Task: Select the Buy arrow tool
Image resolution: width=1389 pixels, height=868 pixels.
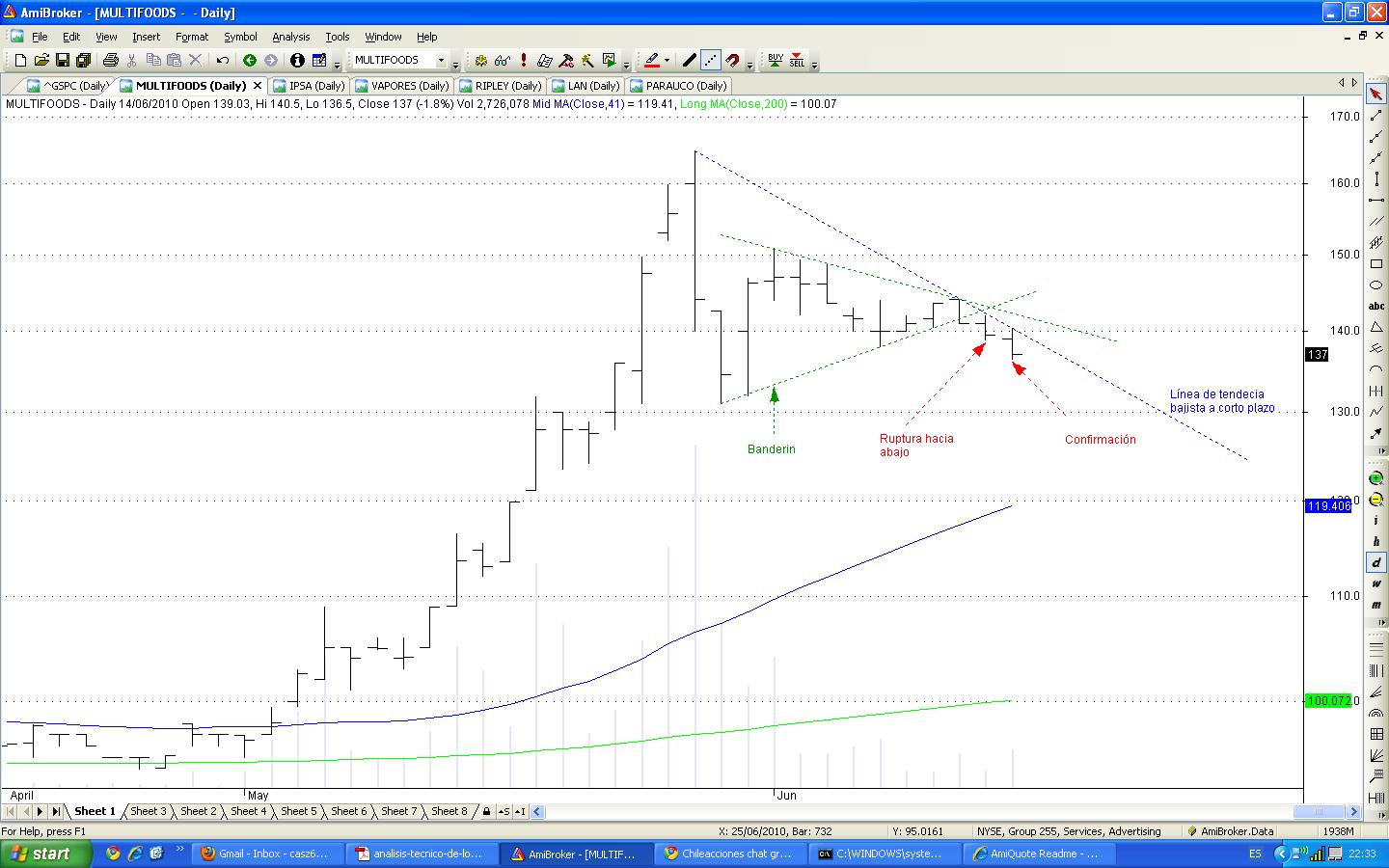Action: coord(776,60)
